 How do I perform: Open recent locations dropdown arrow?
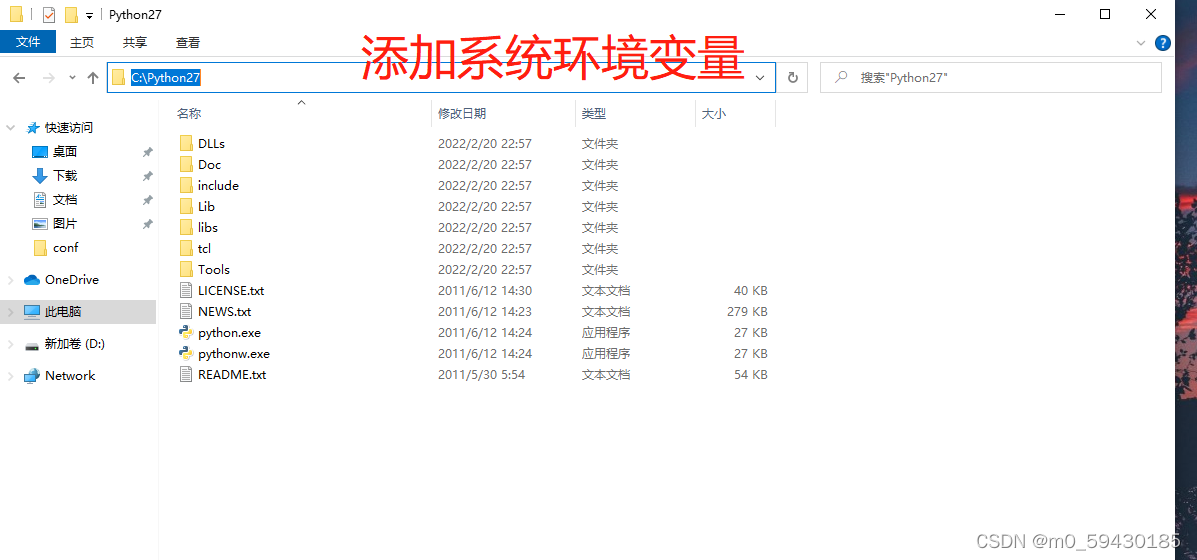pyautogui.click(x=73, y=78)
